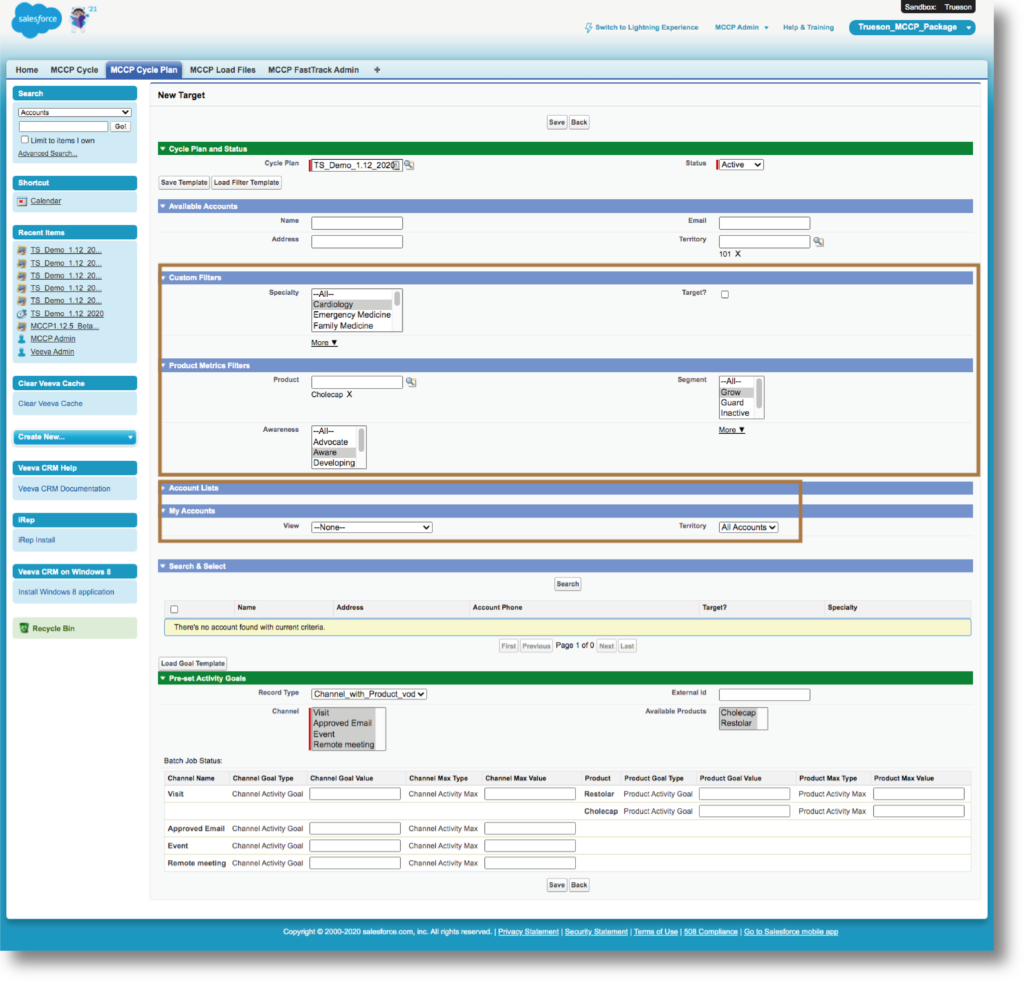Click the calendar shortcut icon
Image resolution: width=1024 pixels, height=986 pixels.
(x=22, y=201)
